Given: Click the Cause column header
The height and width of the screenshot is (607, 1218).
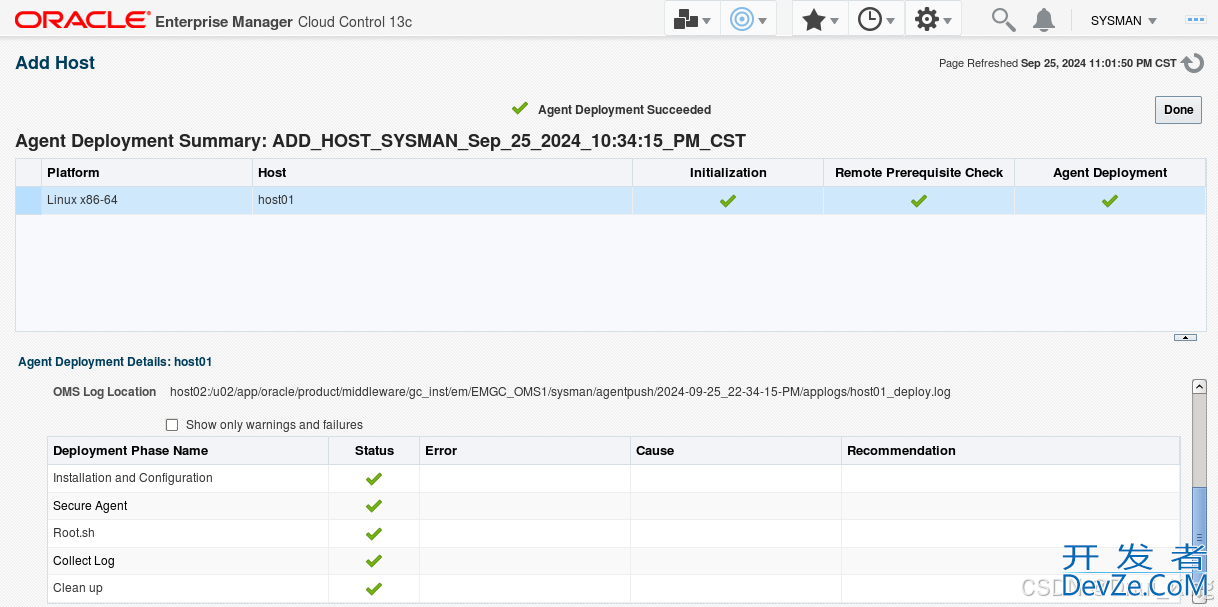Looking at the screenshot, I should pos(736,451).
